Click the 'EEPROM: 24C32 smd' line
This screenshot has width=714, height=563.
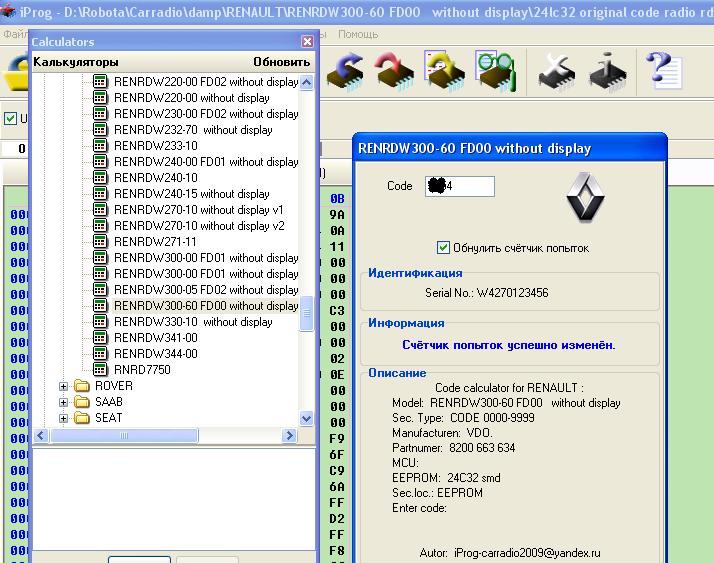tap(446, 478)
